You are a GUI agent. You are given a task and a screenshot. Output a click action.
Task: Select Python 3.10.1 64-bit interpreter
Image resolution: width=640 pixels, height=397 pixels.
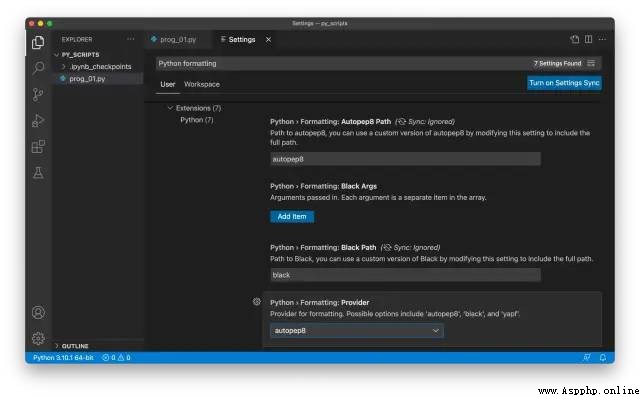click(x=63, y=357)
